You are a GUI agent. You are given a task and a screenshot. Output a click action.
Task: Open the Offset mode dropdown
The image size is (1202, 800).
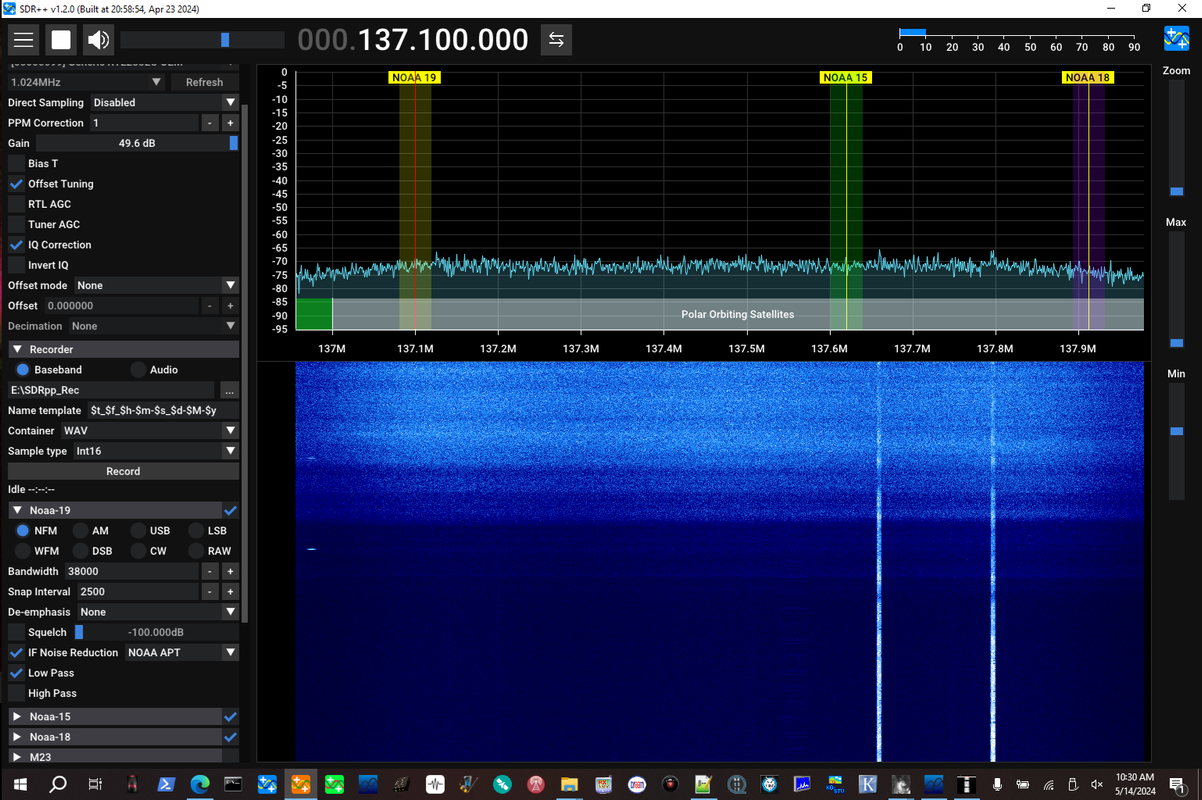point(157,285)
